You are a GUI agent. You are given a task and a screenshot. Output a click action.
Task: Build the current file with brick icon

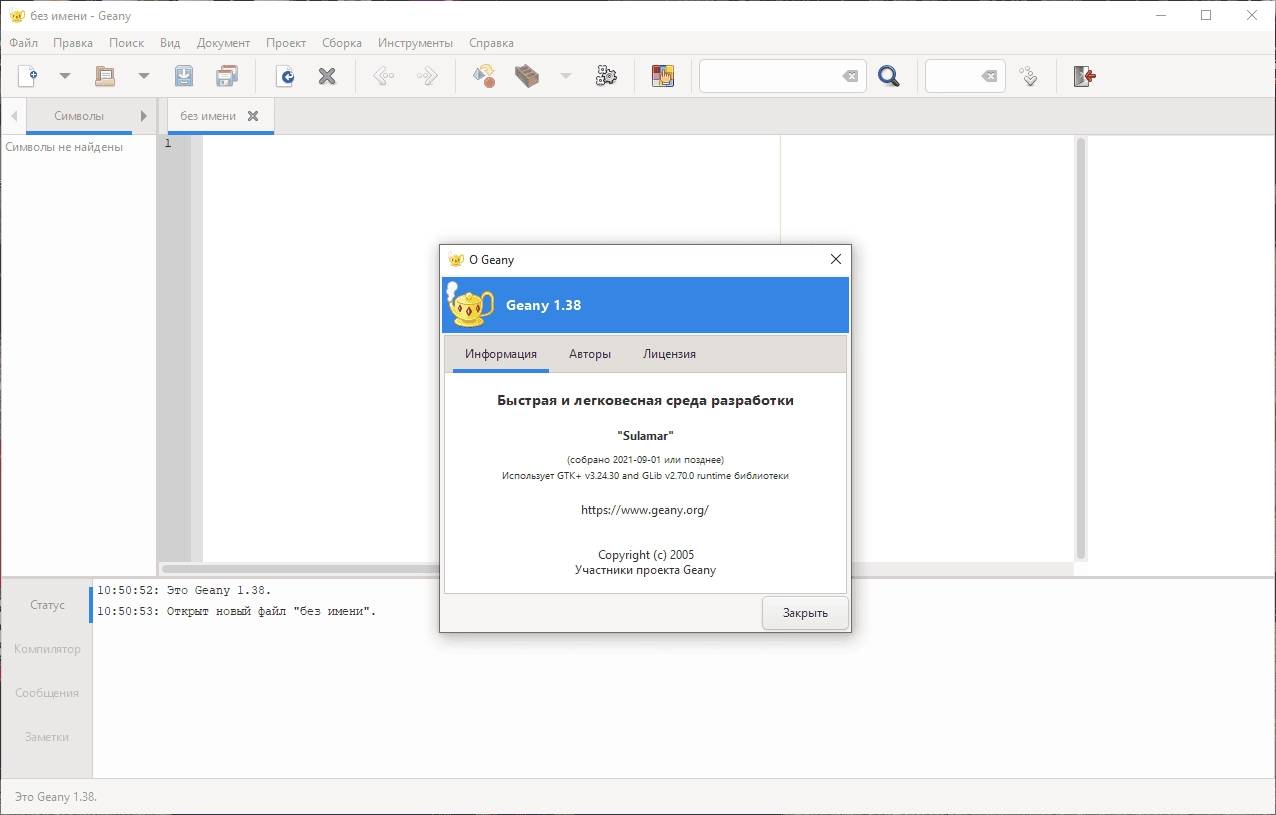[x=527, y=76]
